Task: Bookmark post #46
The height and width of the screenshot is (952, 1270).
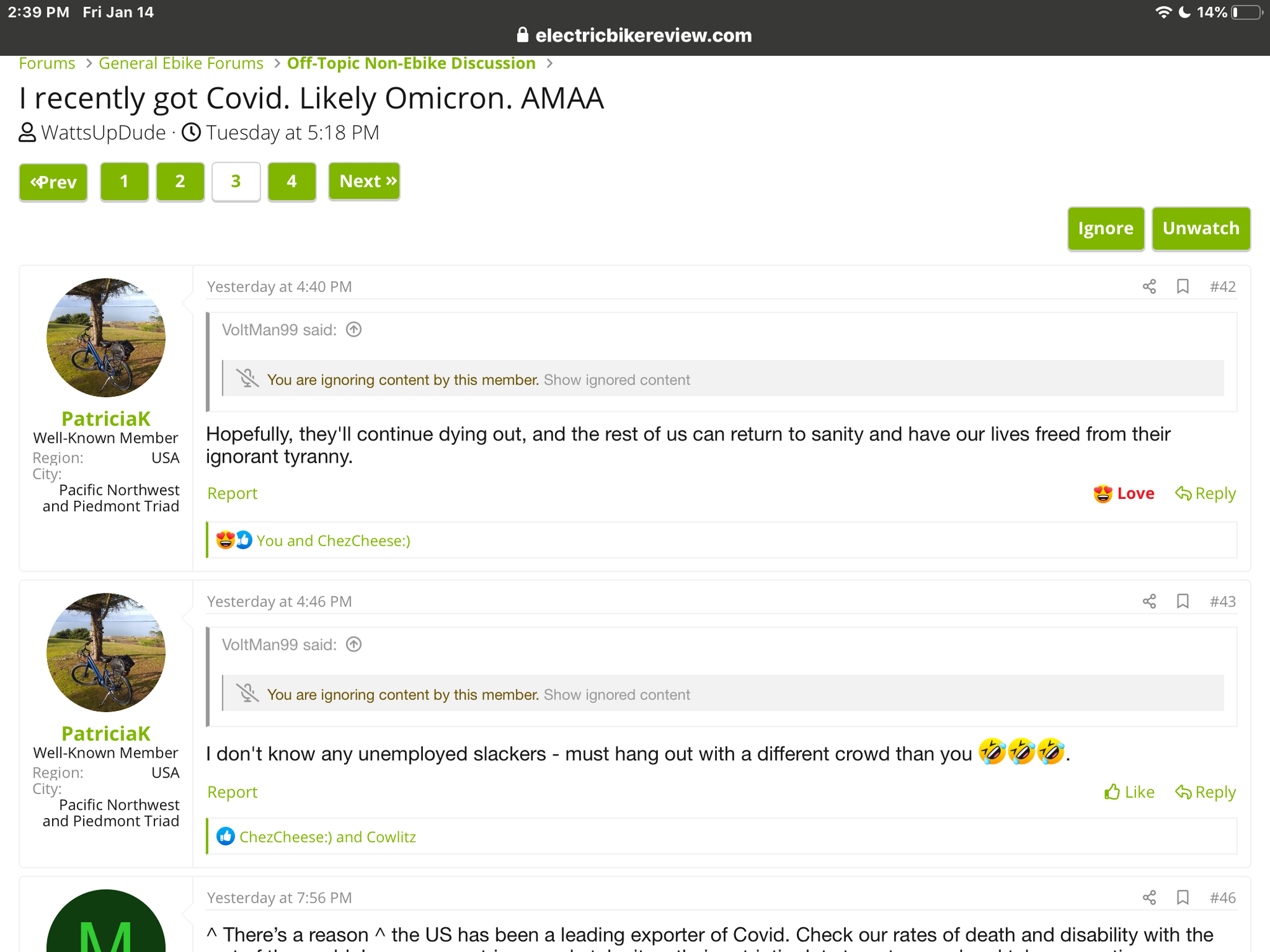Action: pyautogui.click(x=1182, y=897)
